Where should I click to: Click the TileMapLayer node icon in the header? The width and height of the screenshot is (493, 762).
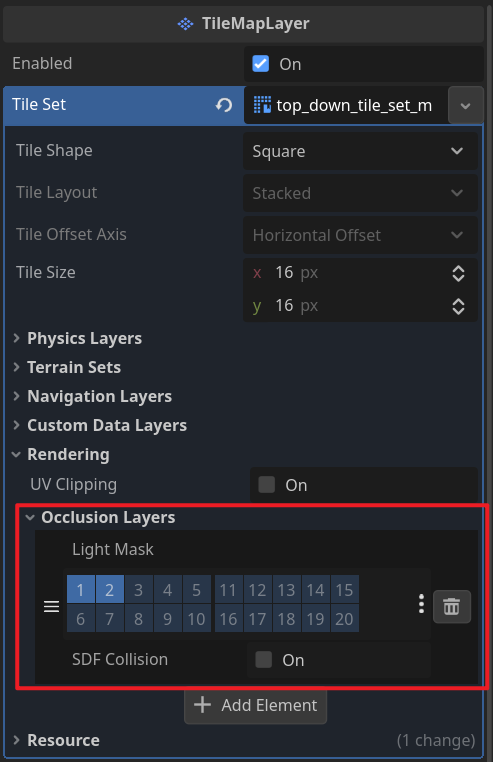tap(185, 23)
